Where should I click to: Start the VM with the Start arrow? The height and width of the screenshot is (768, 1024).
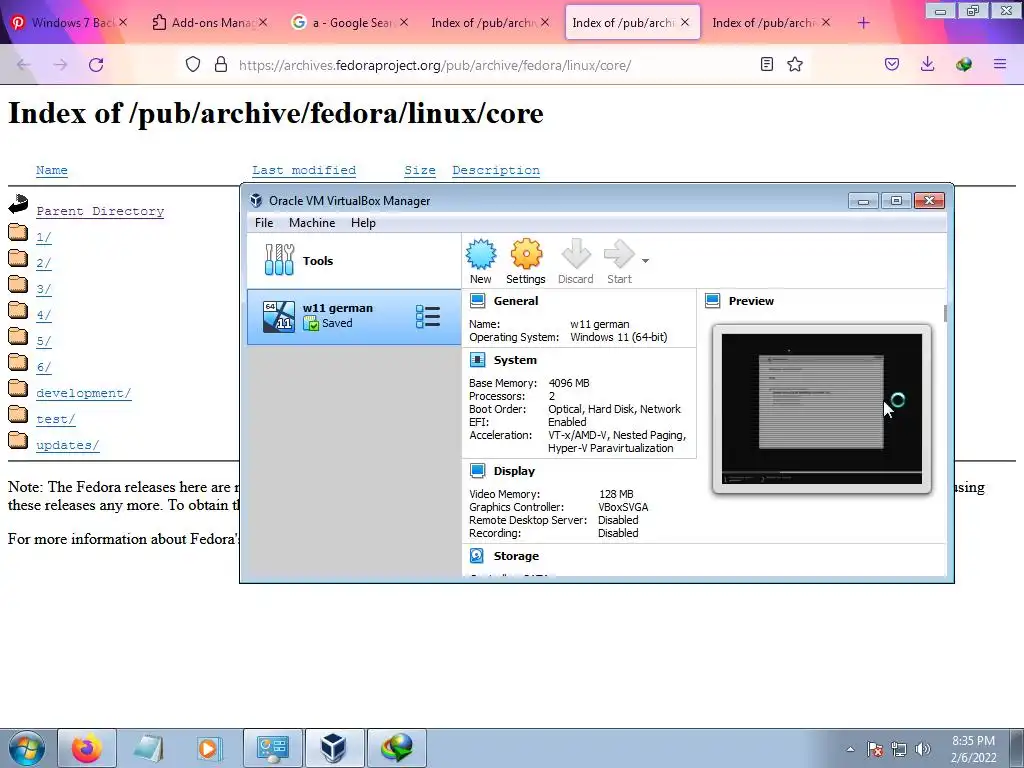619,254
